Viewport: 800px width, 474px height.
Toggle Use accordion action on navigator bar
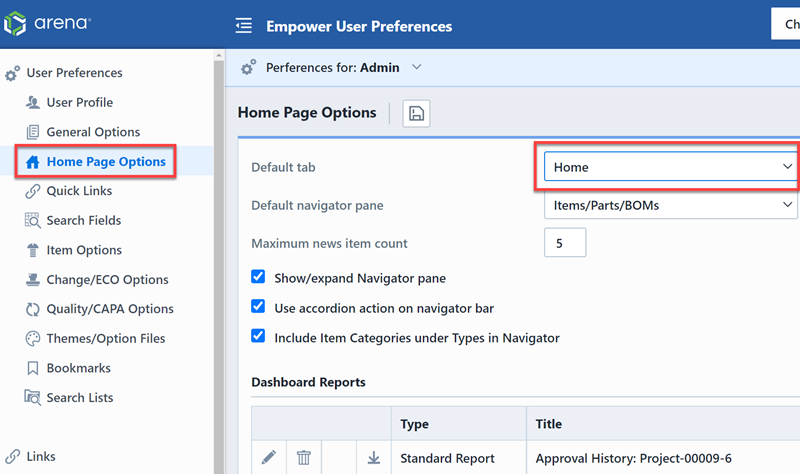(259, 307)
